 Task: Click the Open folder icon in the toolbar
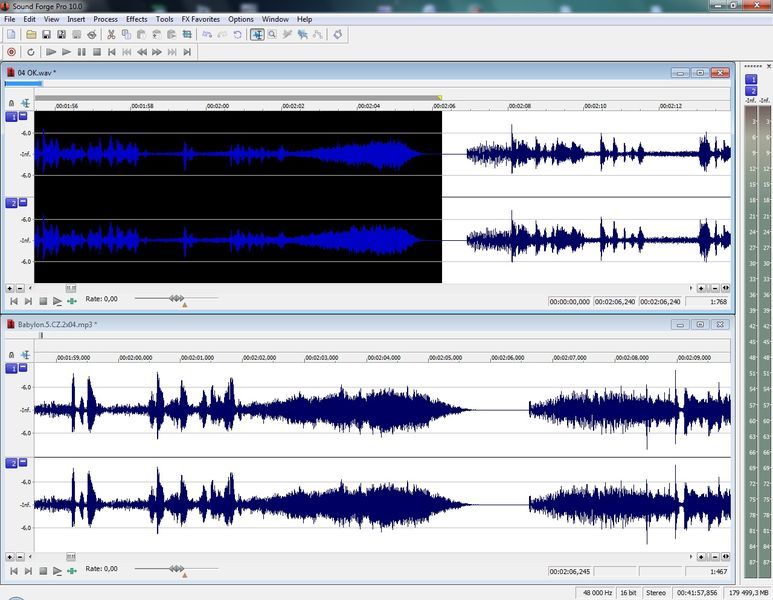31,35
